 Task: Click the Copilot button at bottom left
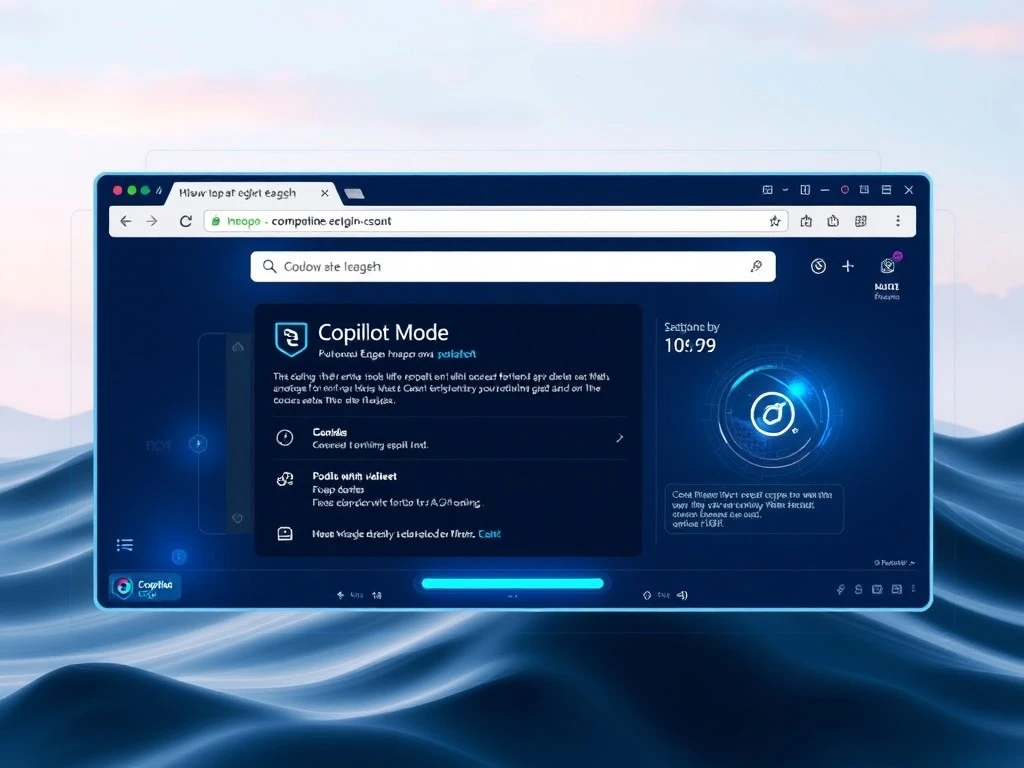coord(145,586)
